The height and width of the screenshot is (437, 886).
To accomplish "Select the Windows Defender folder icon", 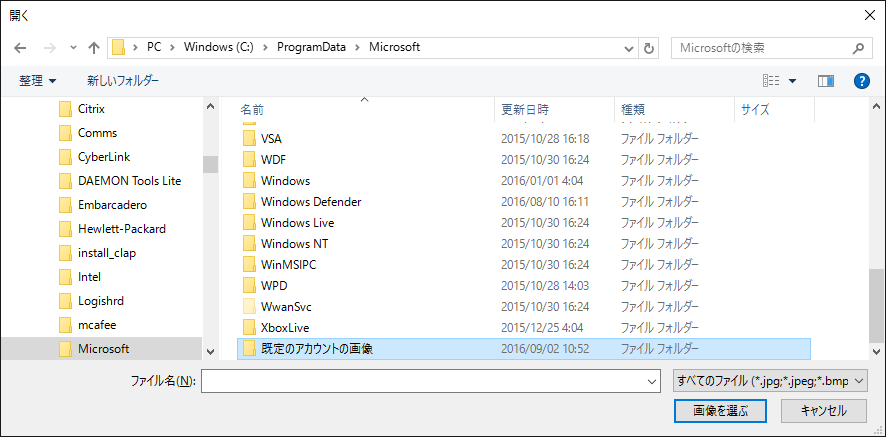I will [250, 202].
